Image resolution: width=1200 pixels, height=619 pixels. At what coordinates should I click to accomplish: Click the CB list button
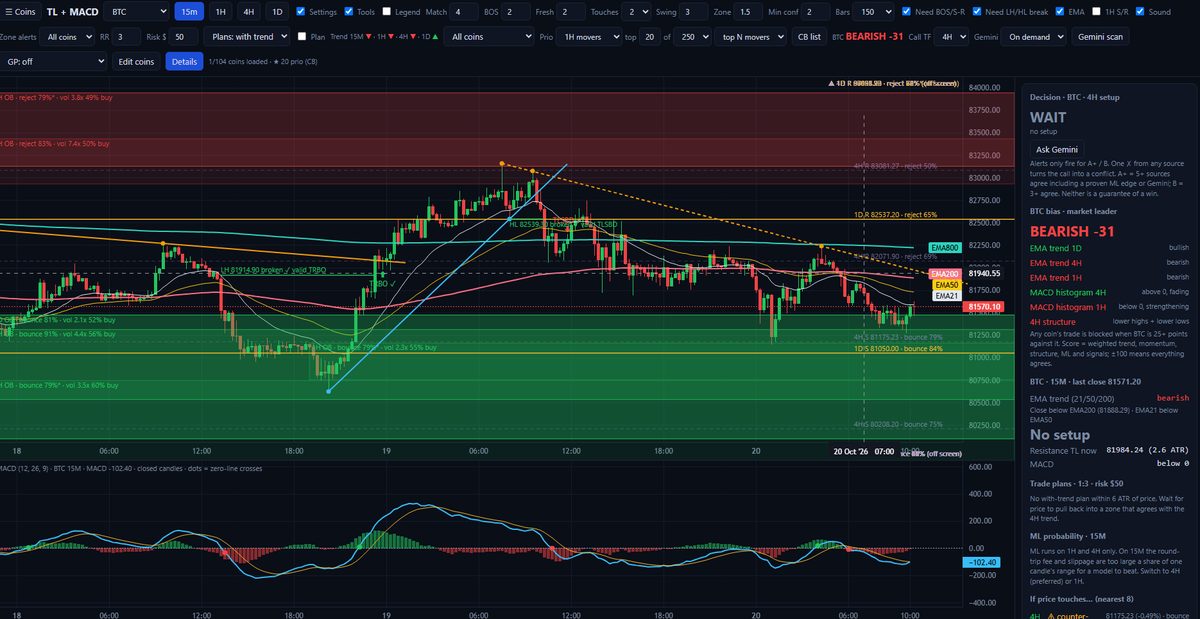click(x=808, y=36)
